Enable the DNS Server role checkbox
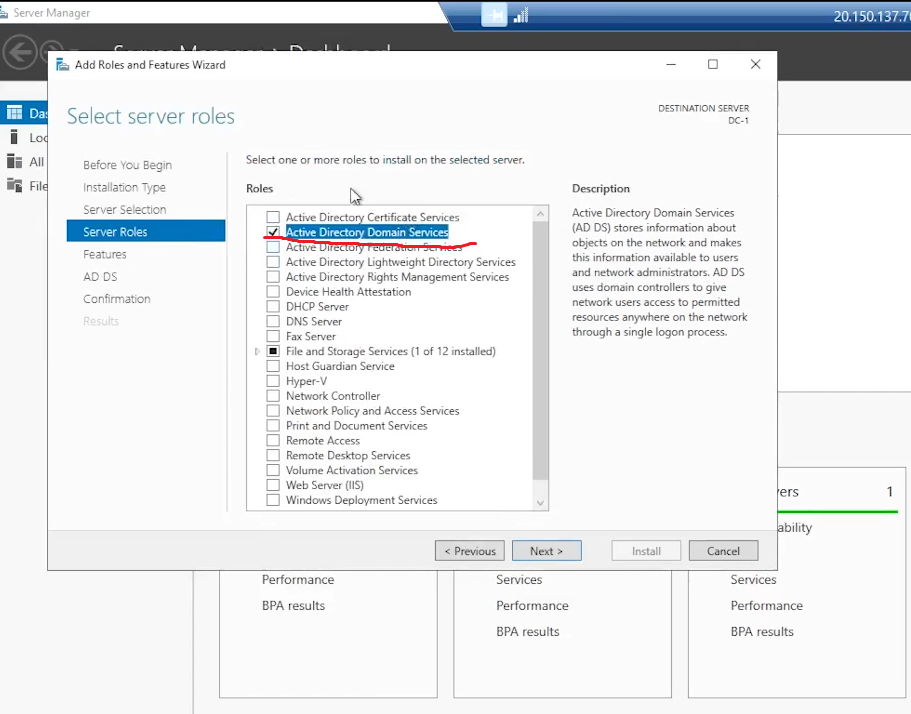Screen dimensions: 911x714 click(272, 321)
